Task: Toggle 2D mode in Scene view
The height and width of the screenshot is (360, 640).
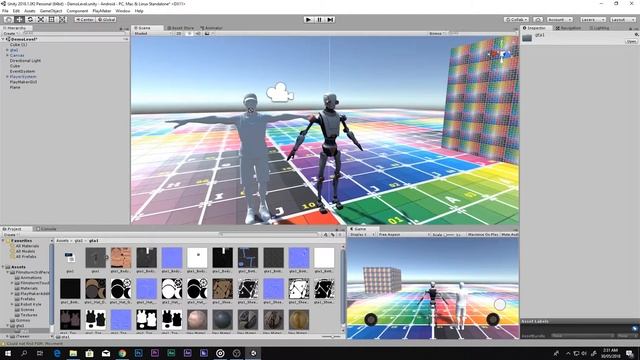Action: (x=178, y=33)
